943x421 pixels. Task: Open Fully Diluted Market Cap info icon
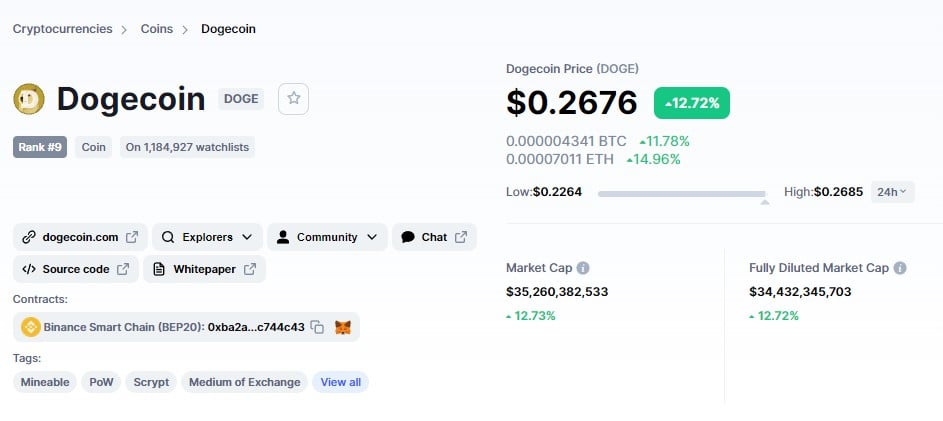[x=900, y=268]
